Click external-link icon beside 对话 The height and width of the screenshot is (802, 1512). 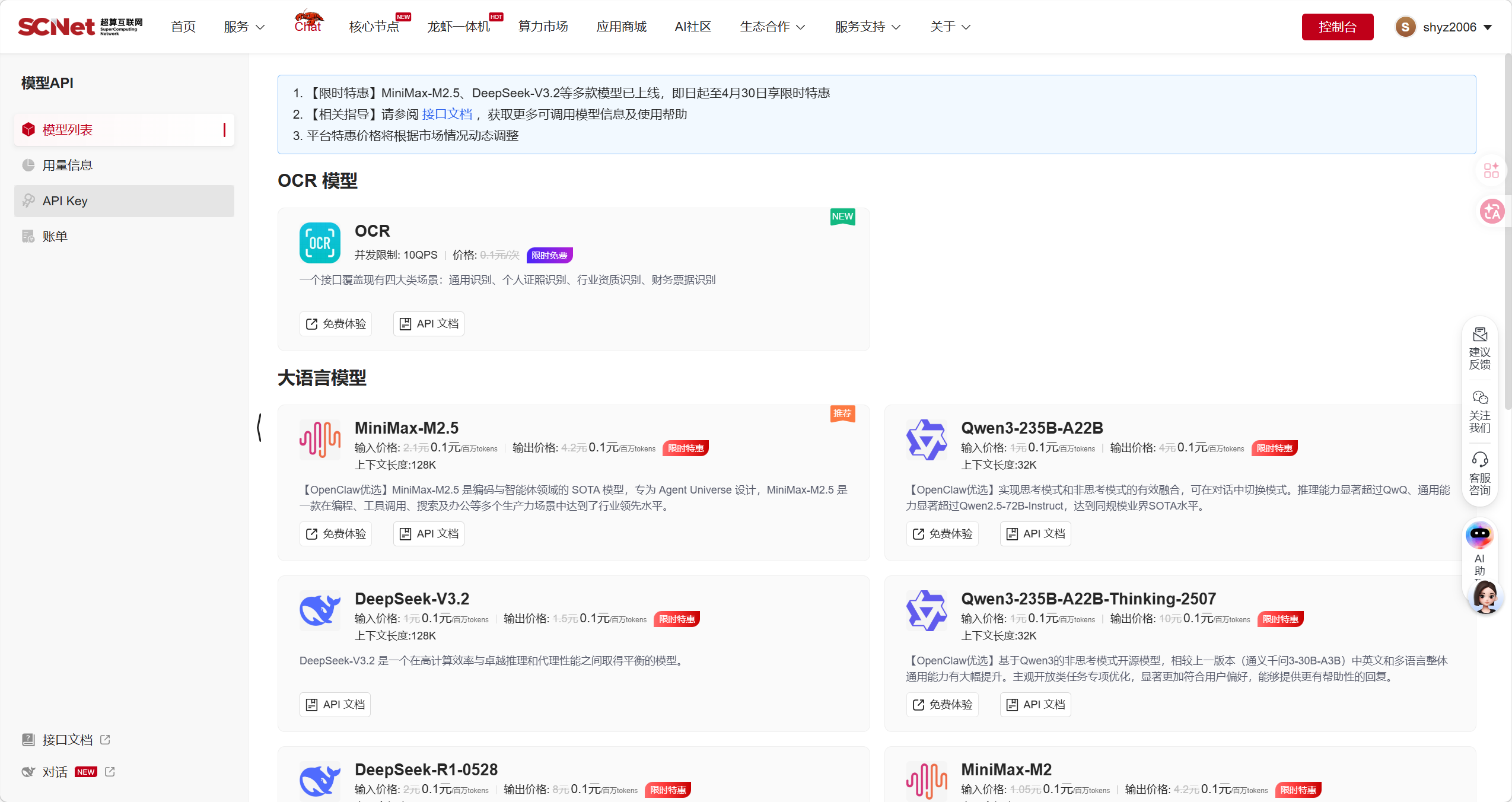[x=110, y=772]
